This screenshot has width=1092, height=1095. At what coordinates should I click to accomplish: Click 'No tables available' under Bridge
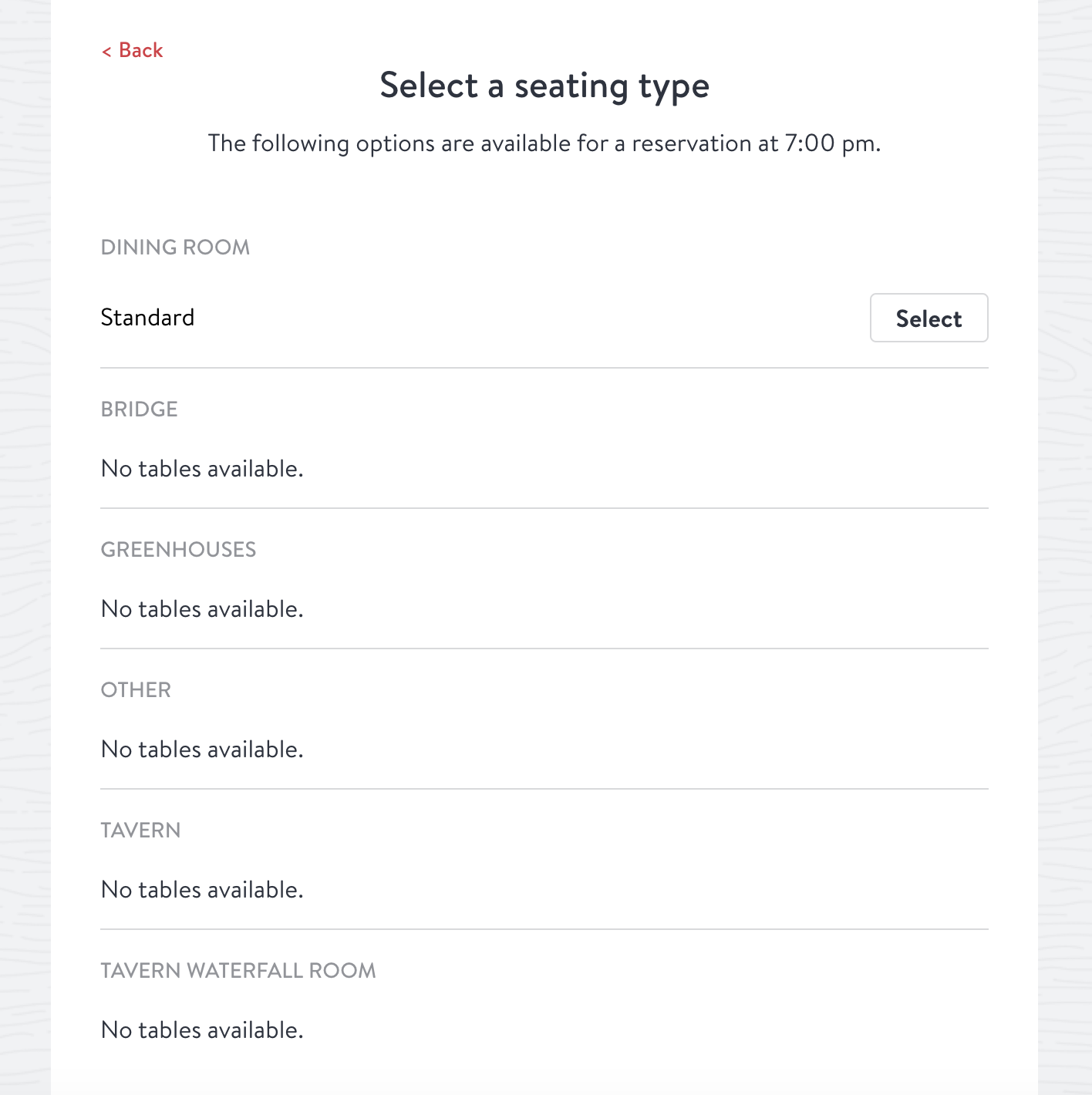(202, 469)
